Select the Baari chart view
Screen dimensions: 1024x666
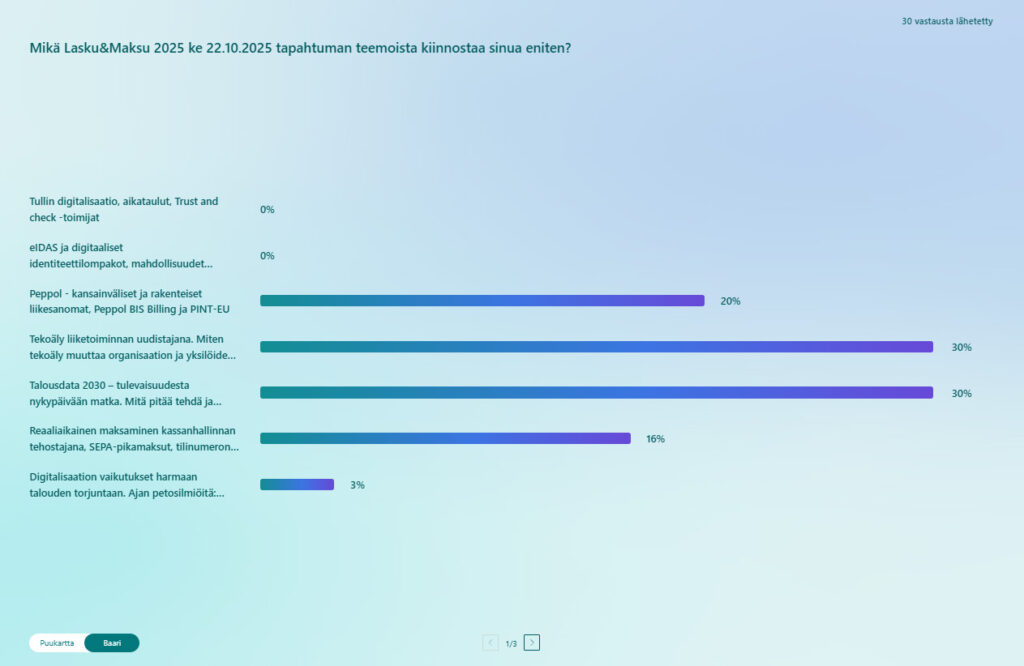coord(112,643)
